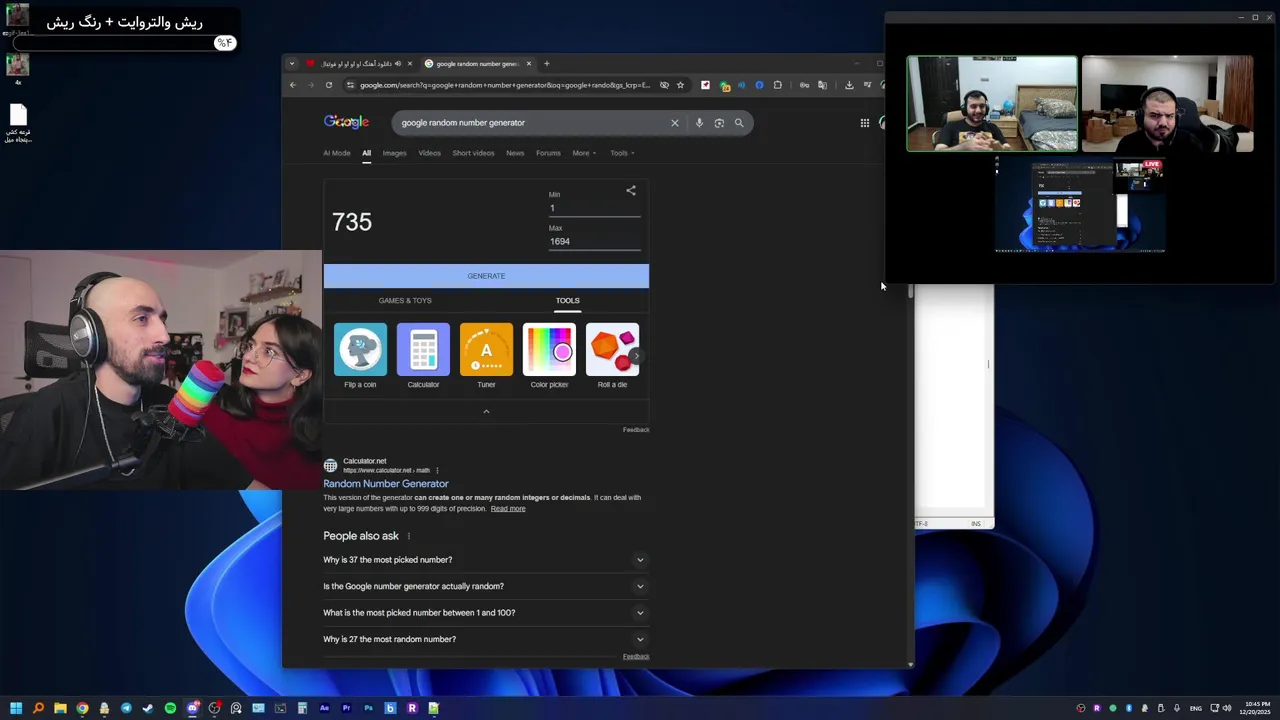Click the Google search query box

tap(530, 123)
